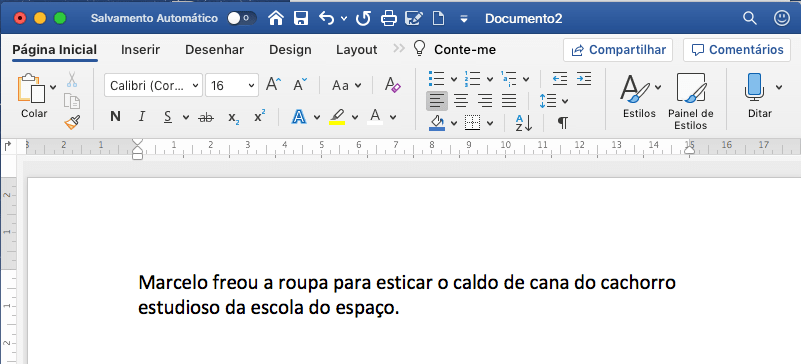Open the Estilos gallery
Viewport: 801px width, 364px height.
coord(635,95)
